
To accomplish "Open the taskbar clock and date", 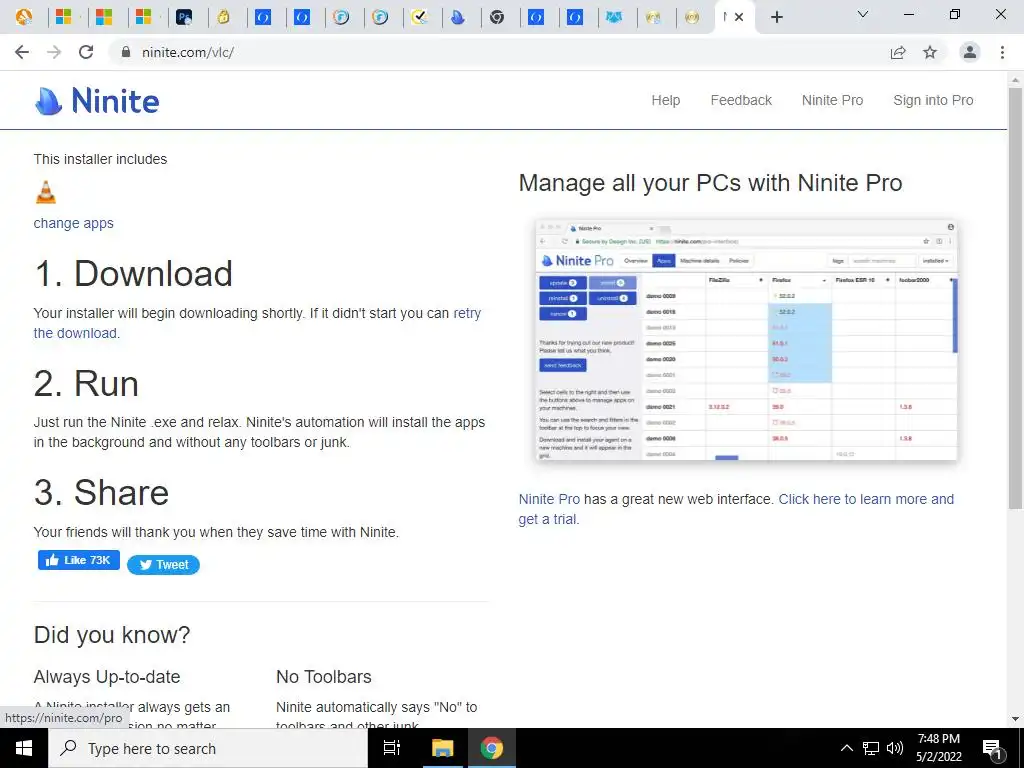I will click(x=938, y=748).
